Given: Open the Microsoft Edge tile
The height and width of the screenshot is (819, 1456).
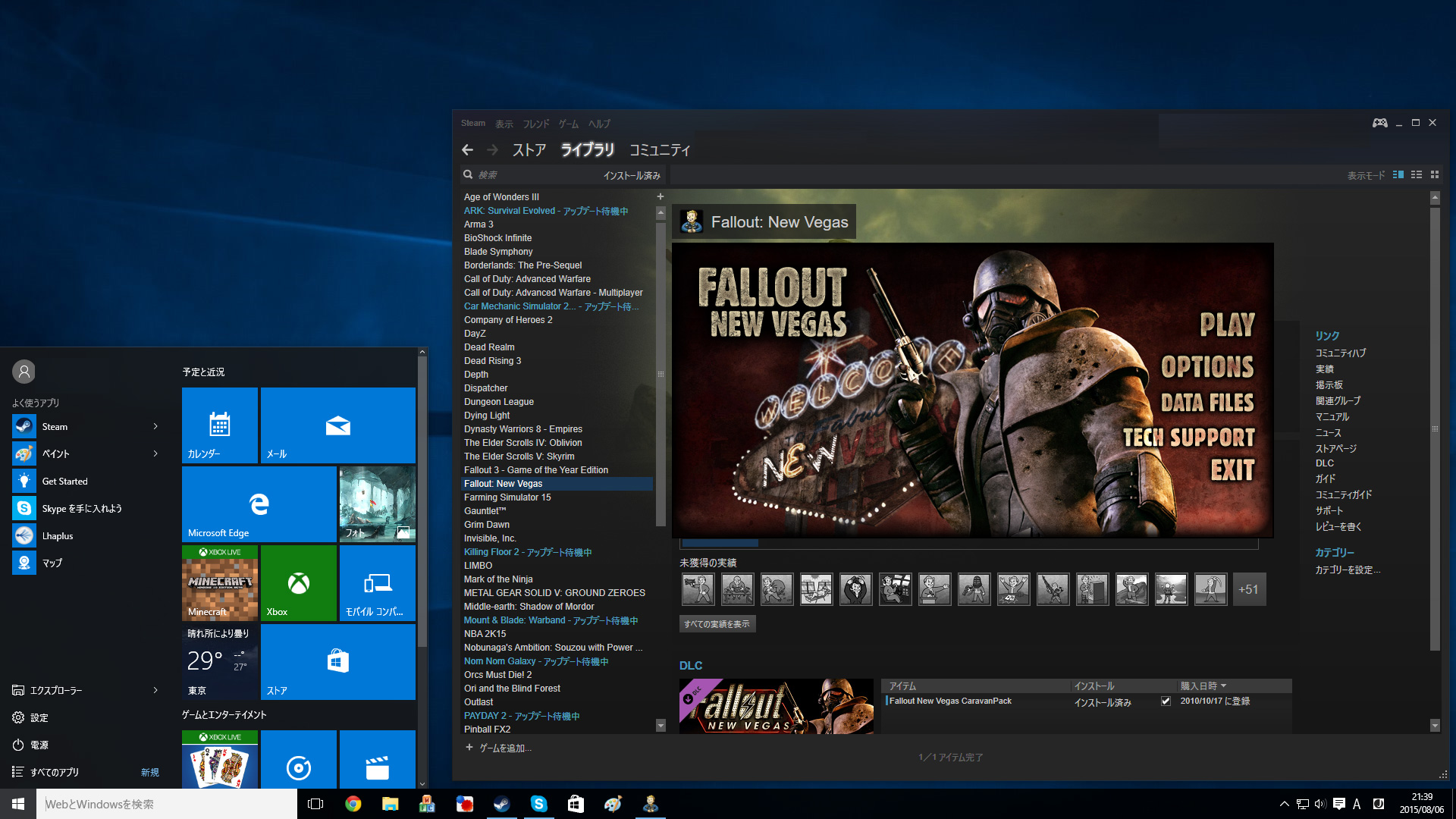Looking at the screenshot, I should [259, 504].
